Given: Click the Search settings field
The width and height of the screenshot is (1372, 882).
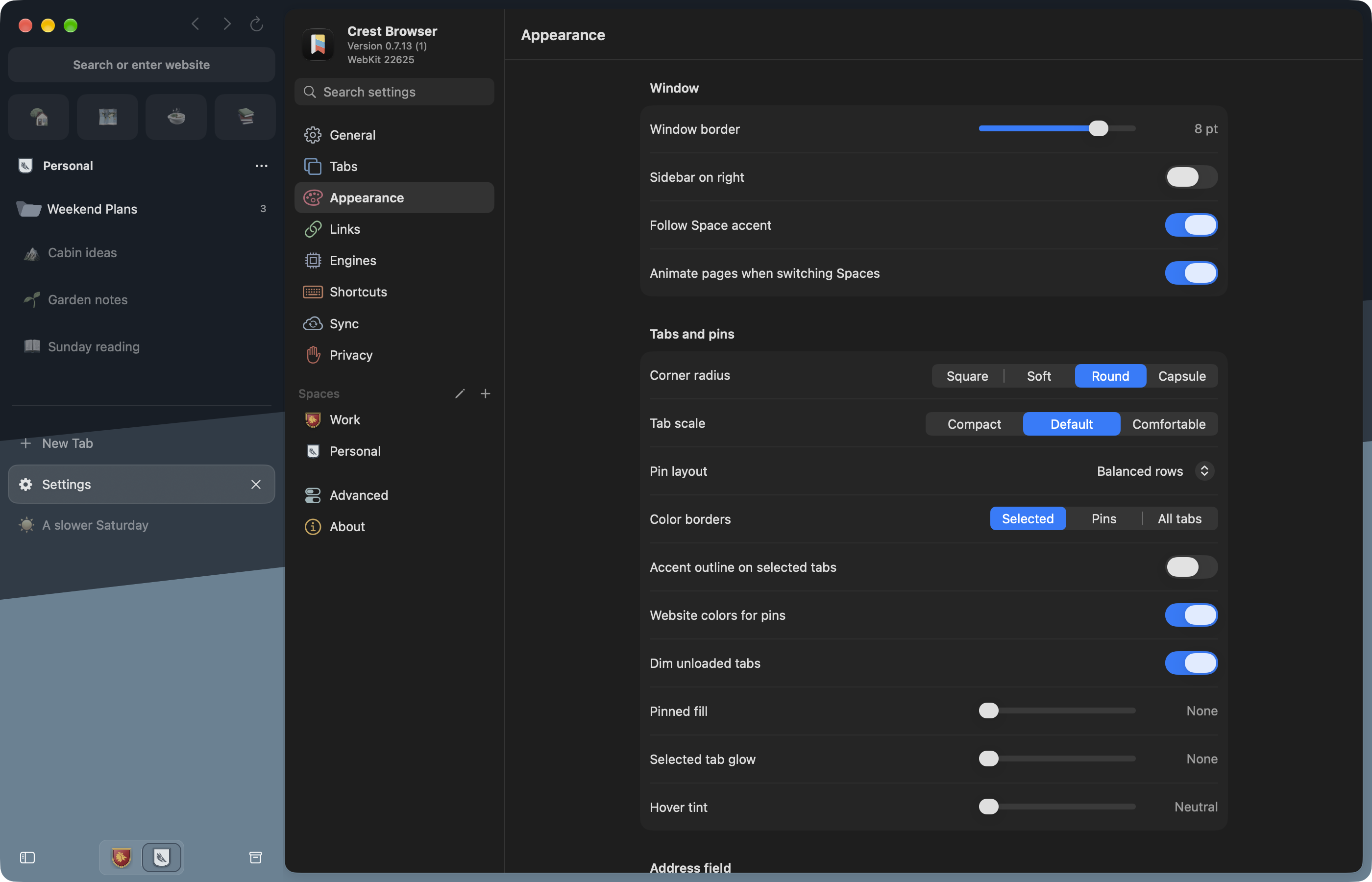Looking at the screenshot, I should [394, 92].
